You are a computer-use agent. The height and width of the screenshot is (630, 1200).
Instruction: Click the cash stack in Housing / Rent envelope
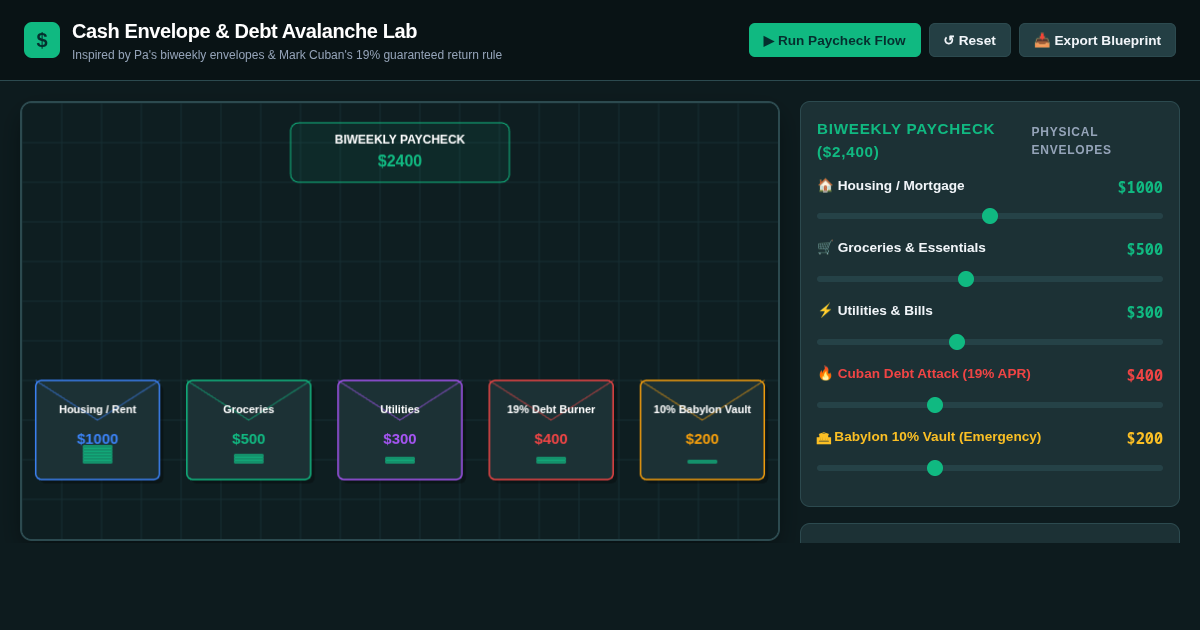coord(97,454)
